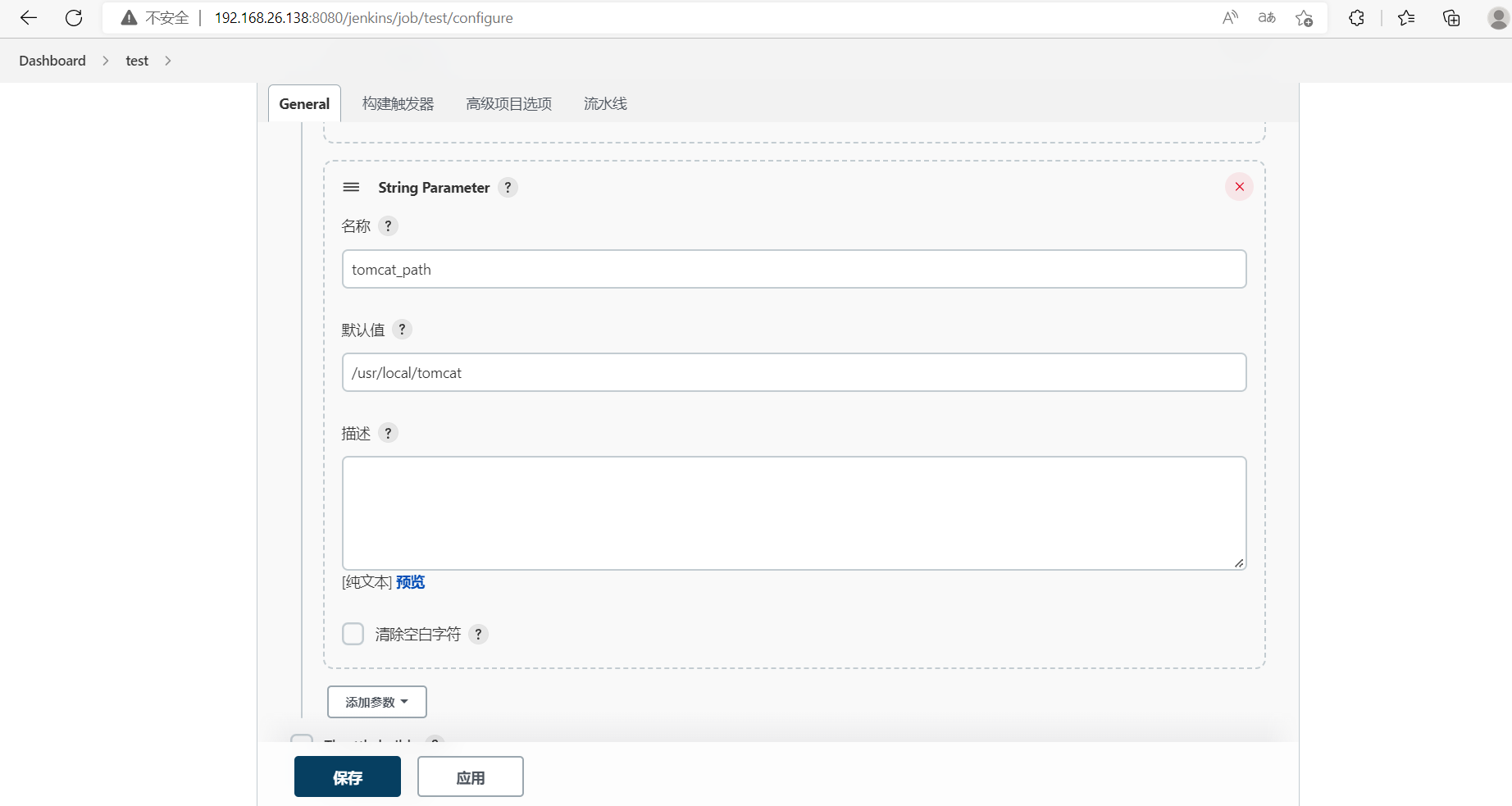
Task: Open the favorites list icon
Action: tap(1406, 18)
